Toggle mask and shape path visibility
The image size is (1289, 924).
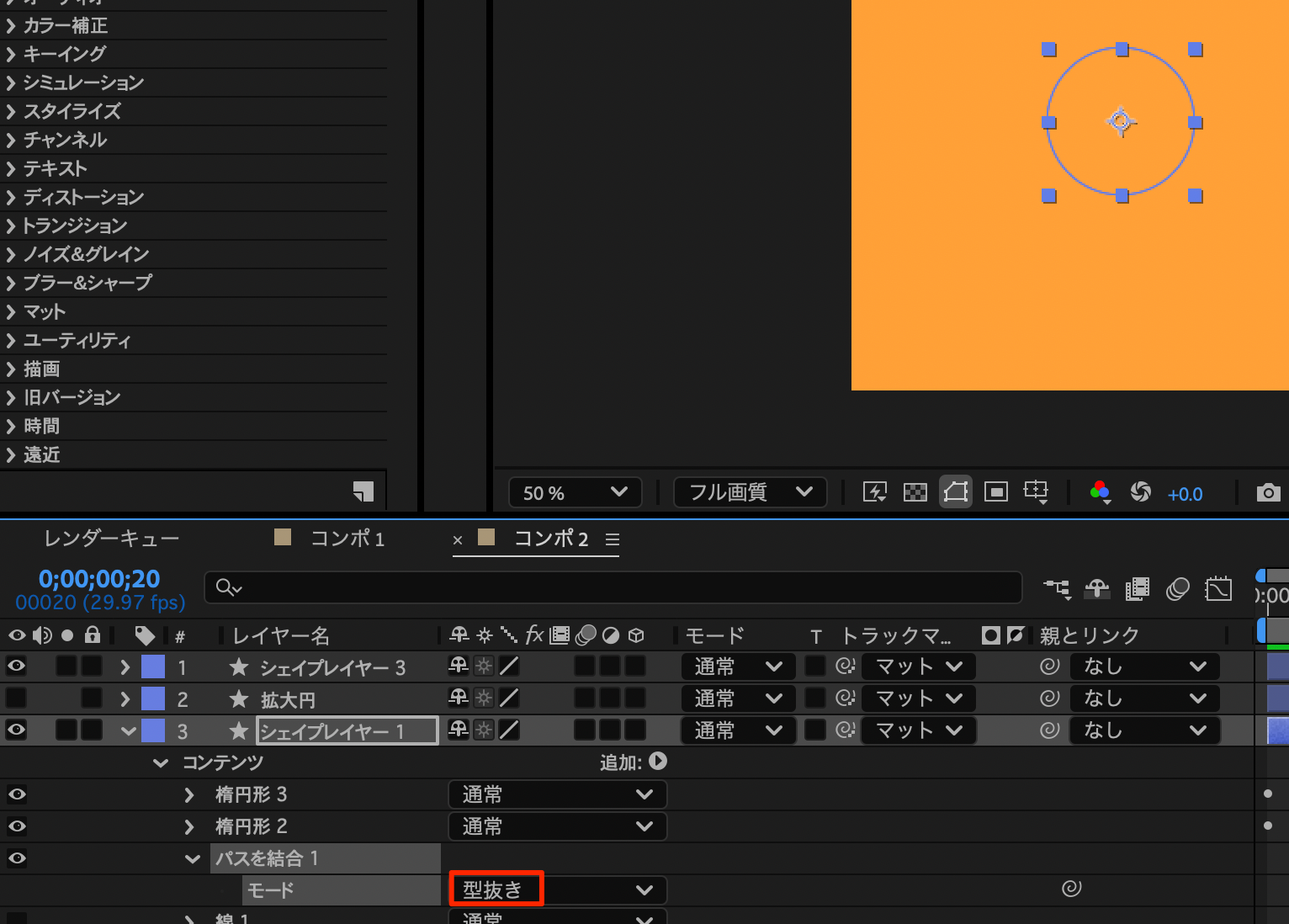click(955, 492)
